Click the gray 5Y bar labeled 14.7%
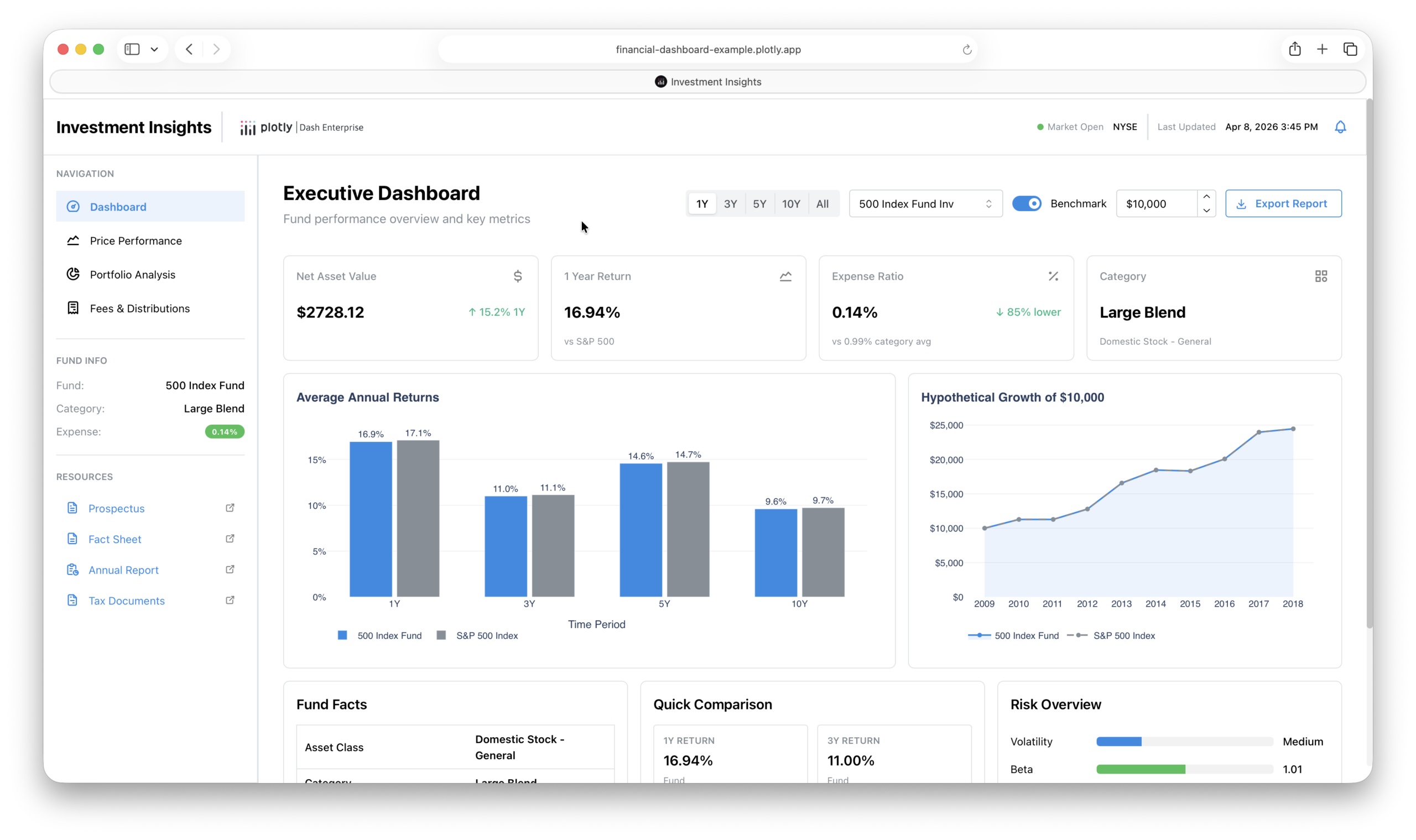 click(x=688, y=529)
